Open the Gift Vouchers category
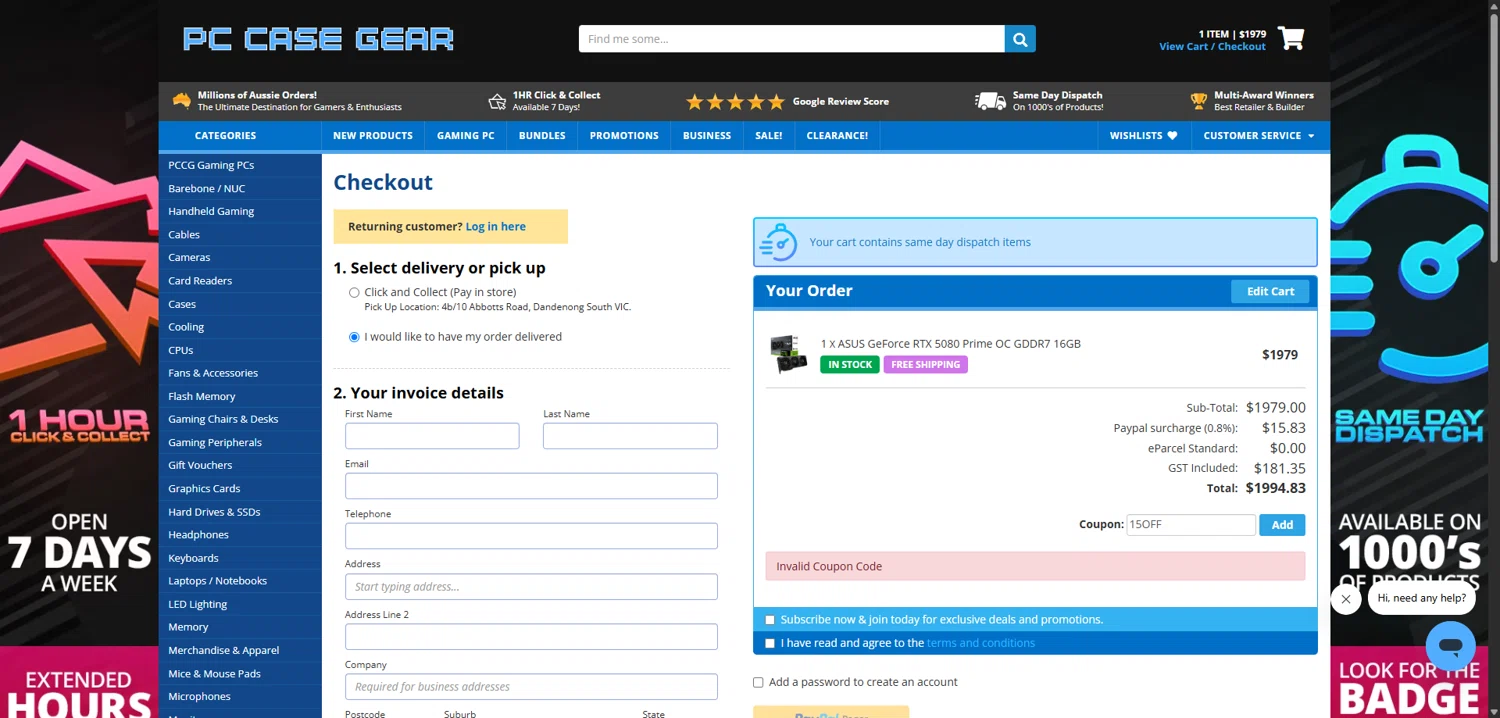1500x718 pixels. [x=240, y=465]
